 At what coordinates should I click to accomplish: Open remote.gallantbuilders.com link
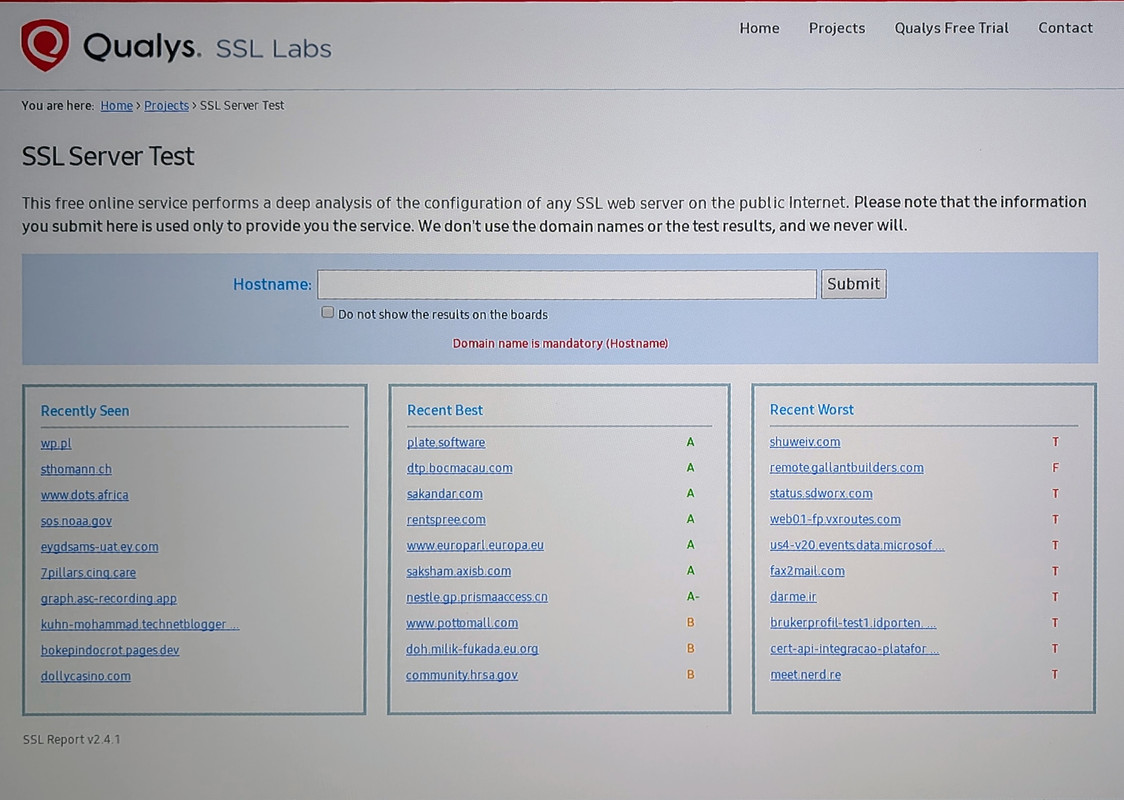[847, 467]
